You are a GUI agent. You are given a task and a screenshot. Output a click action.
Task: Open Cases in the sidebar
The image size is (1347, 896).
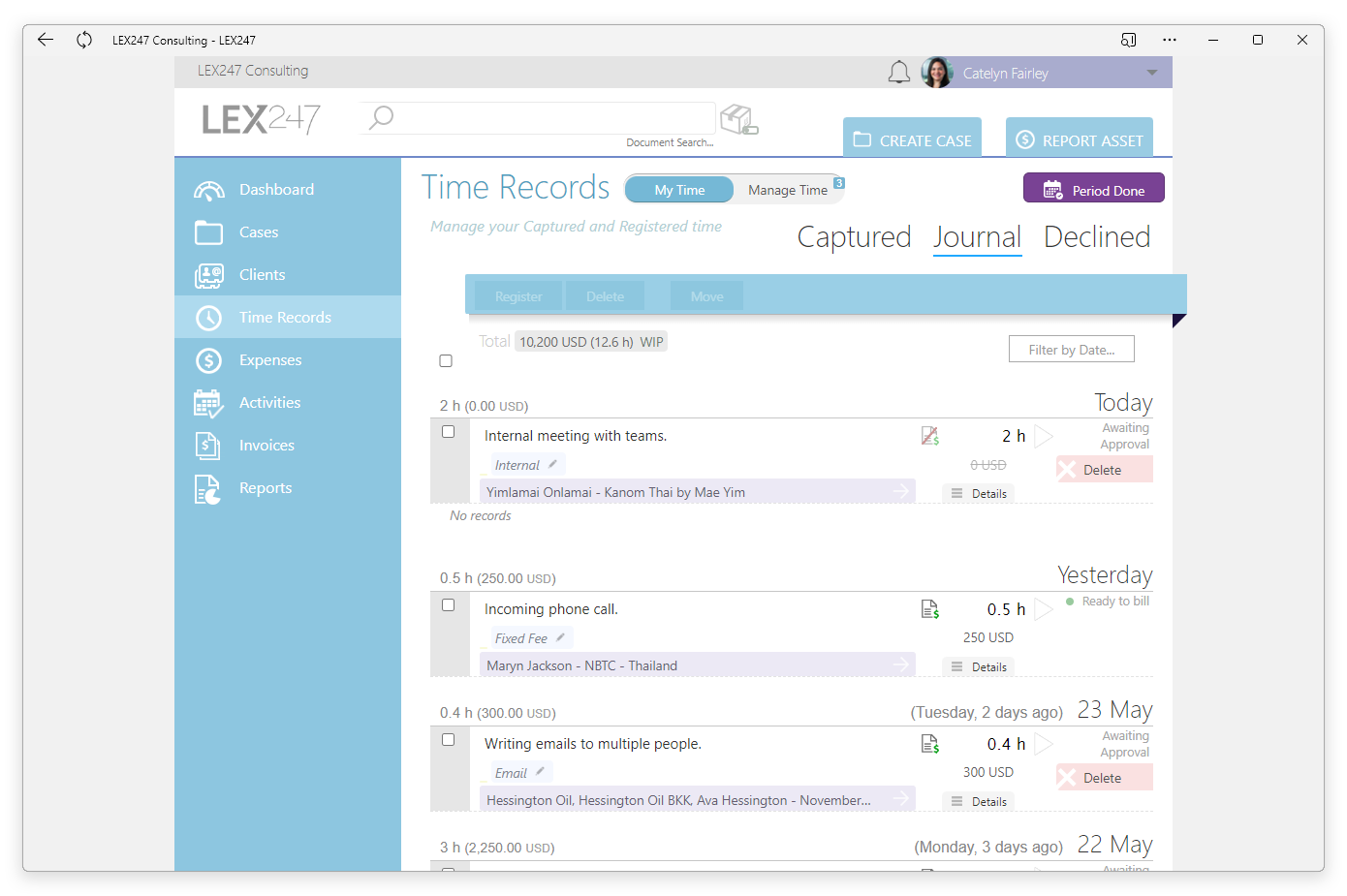click(x=288, y=232)
